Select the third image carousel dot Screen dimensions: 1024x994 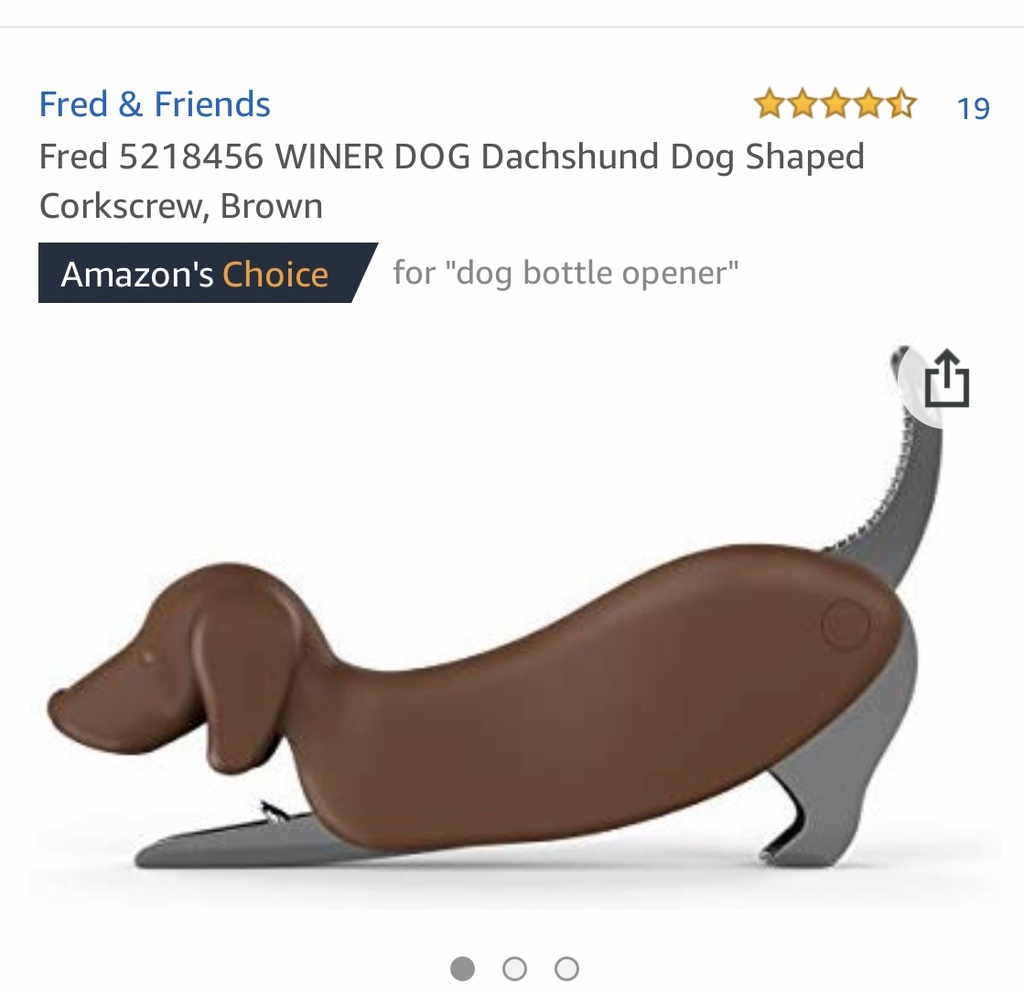pos(567,968)
